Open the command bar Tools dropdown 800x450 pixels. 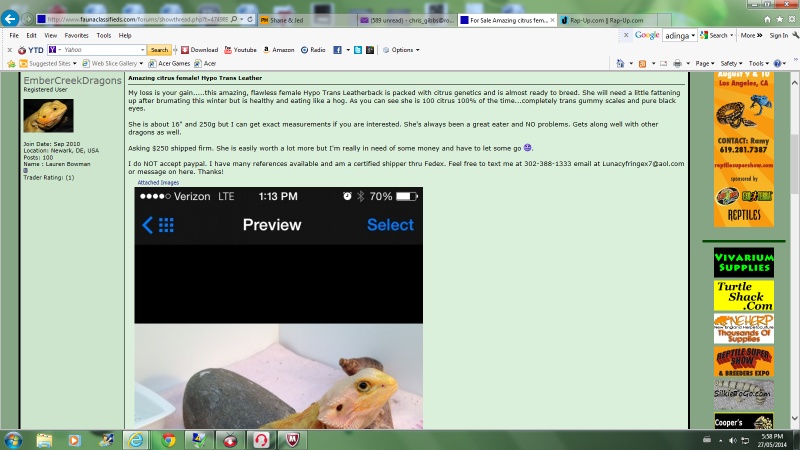coord(758,64)
